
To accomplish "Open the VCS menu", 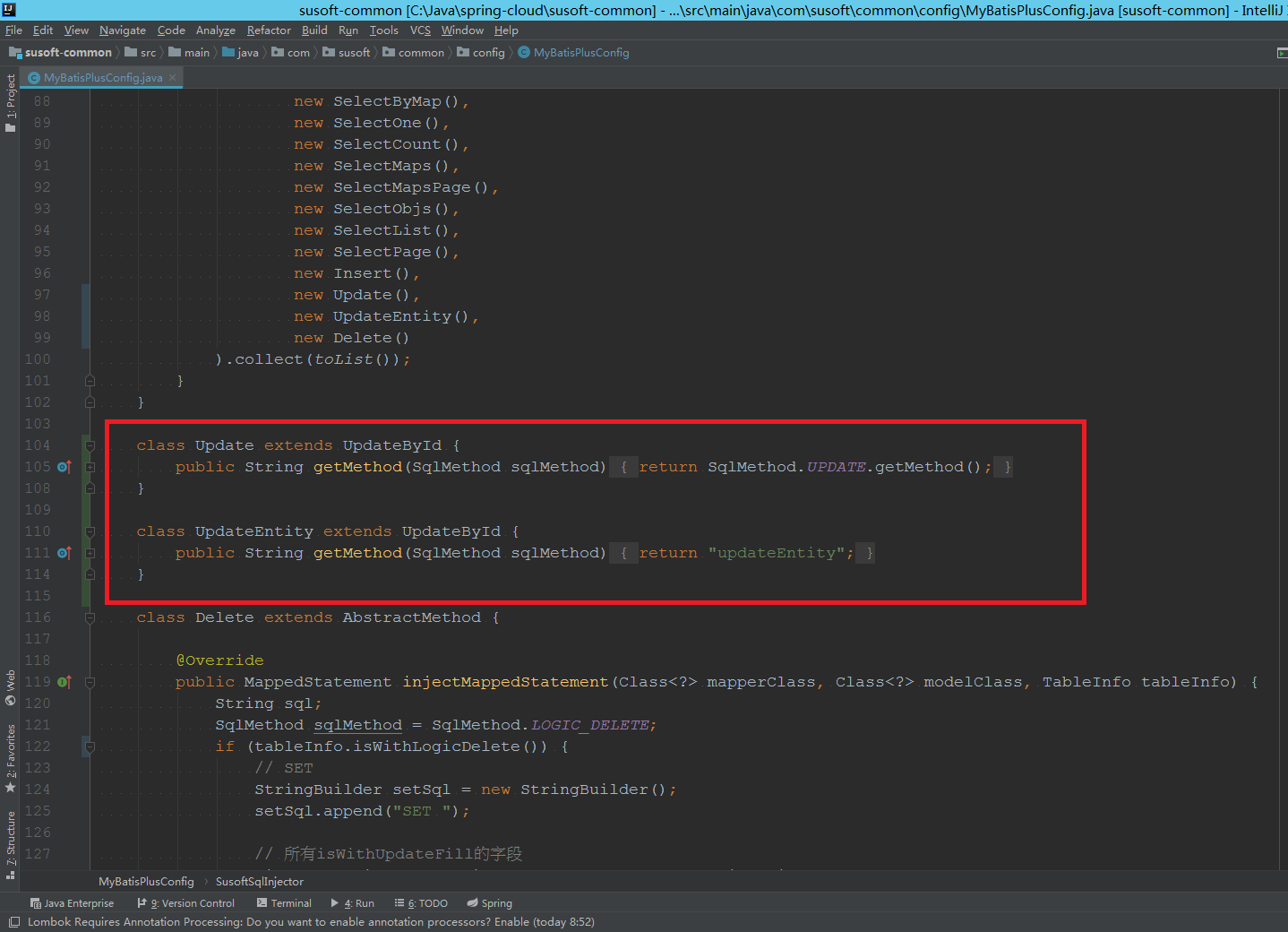I will [420, 30].
